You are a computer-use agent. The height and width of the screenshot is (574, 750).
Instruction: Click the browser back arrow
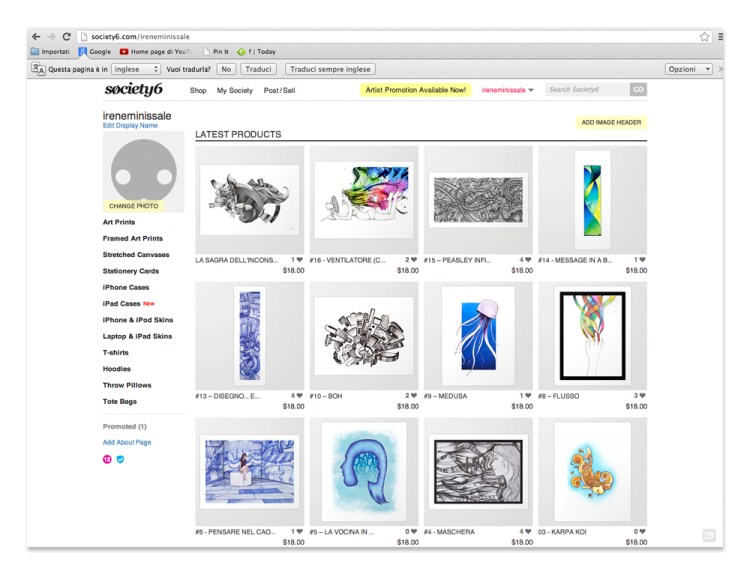37,36
